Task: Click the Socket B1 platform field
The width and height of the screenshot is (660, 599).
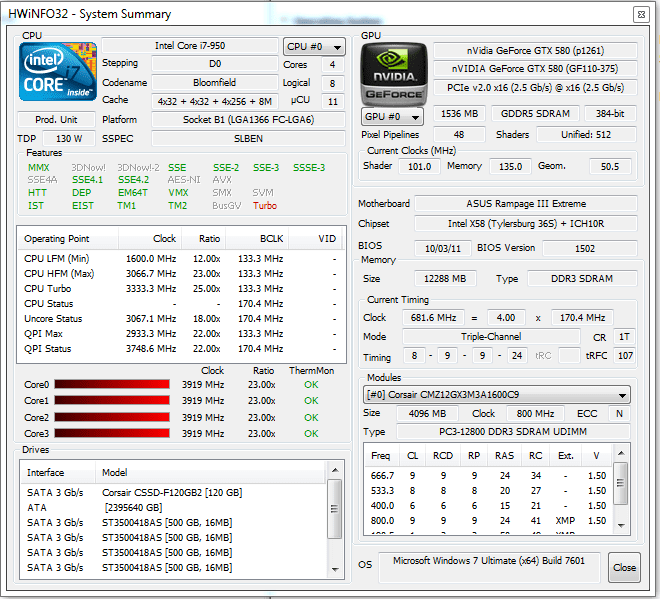Action: [x=248, y=120]
